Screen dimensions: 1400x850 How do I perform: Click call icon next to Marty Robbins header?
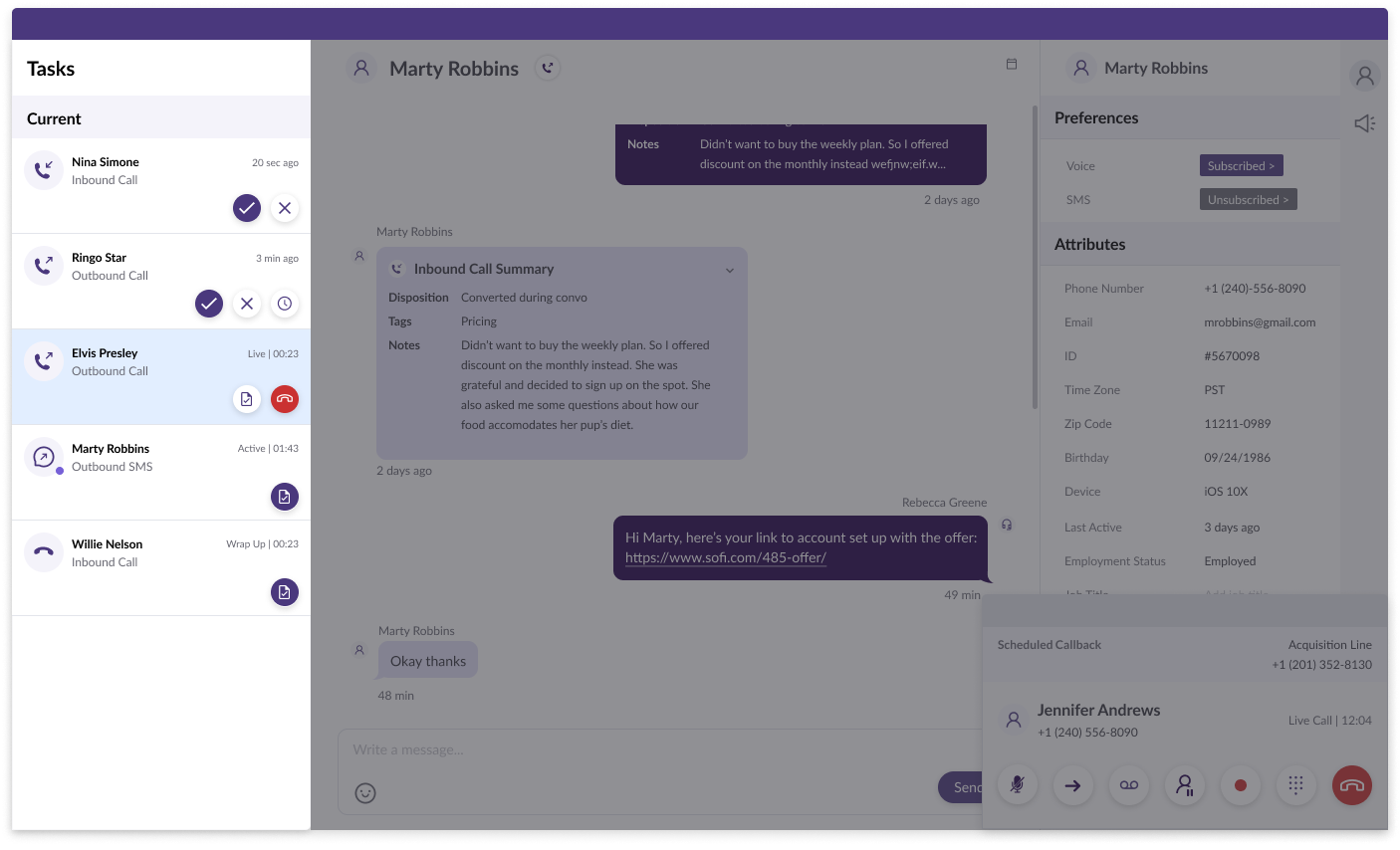pos(548,68)
